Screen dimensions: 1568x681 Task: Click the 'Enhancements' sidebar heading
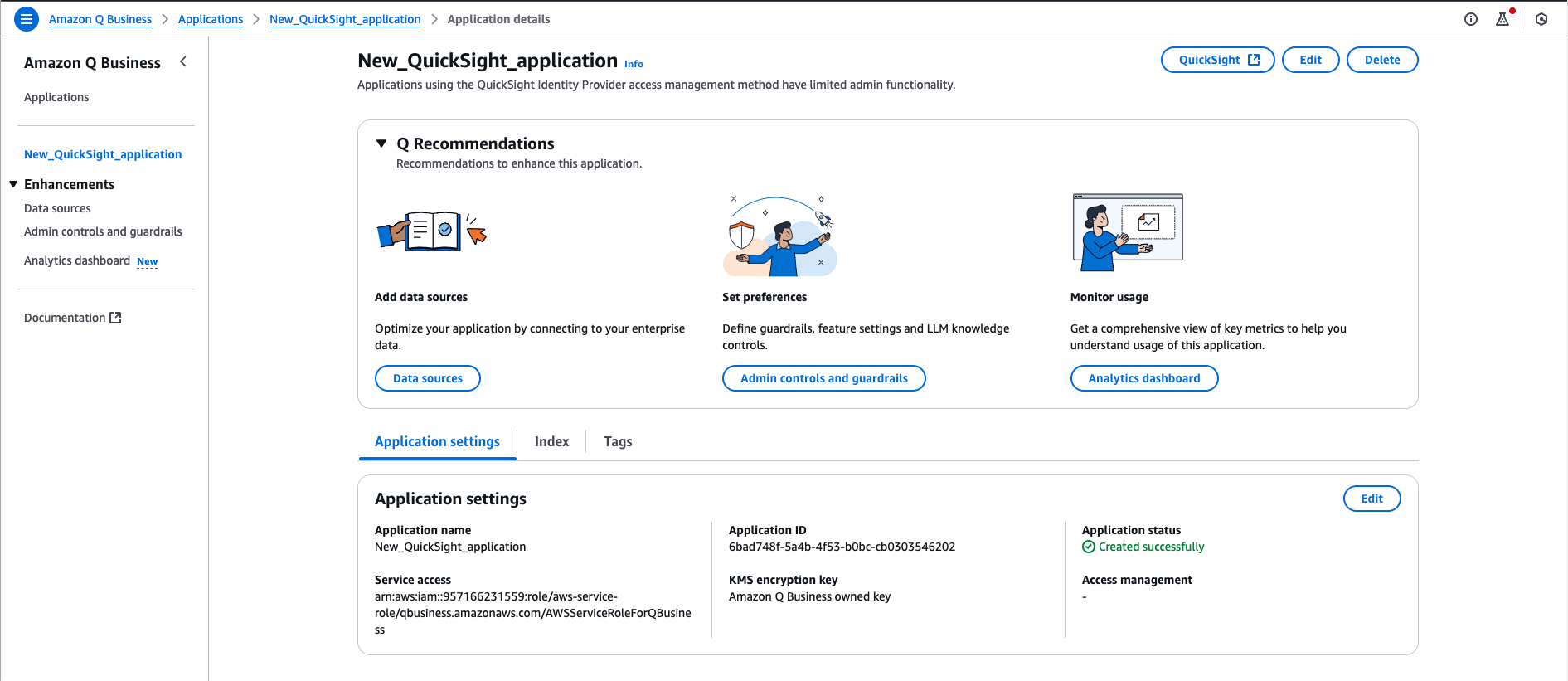tap(69, 184)
